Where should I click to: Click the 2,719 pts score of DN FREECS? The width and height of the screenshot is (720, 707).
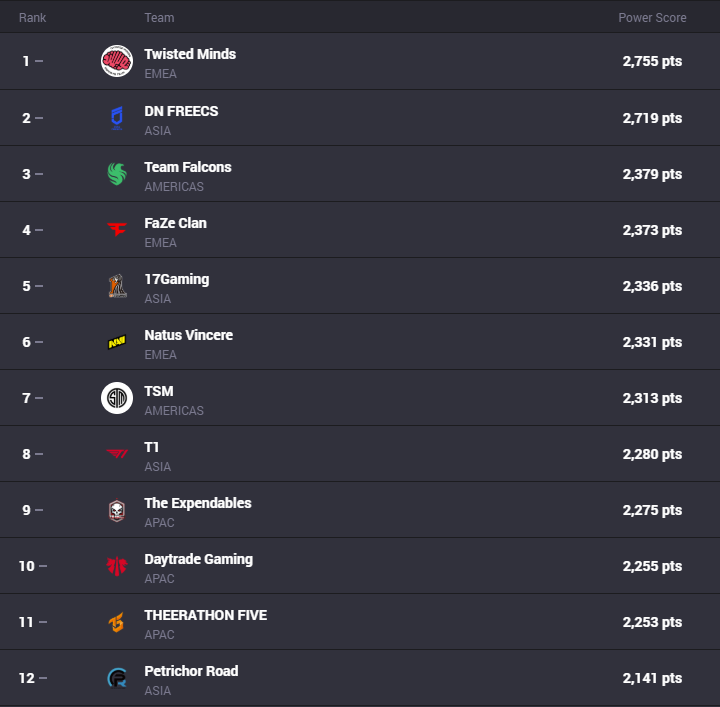[x=652, y=118]
